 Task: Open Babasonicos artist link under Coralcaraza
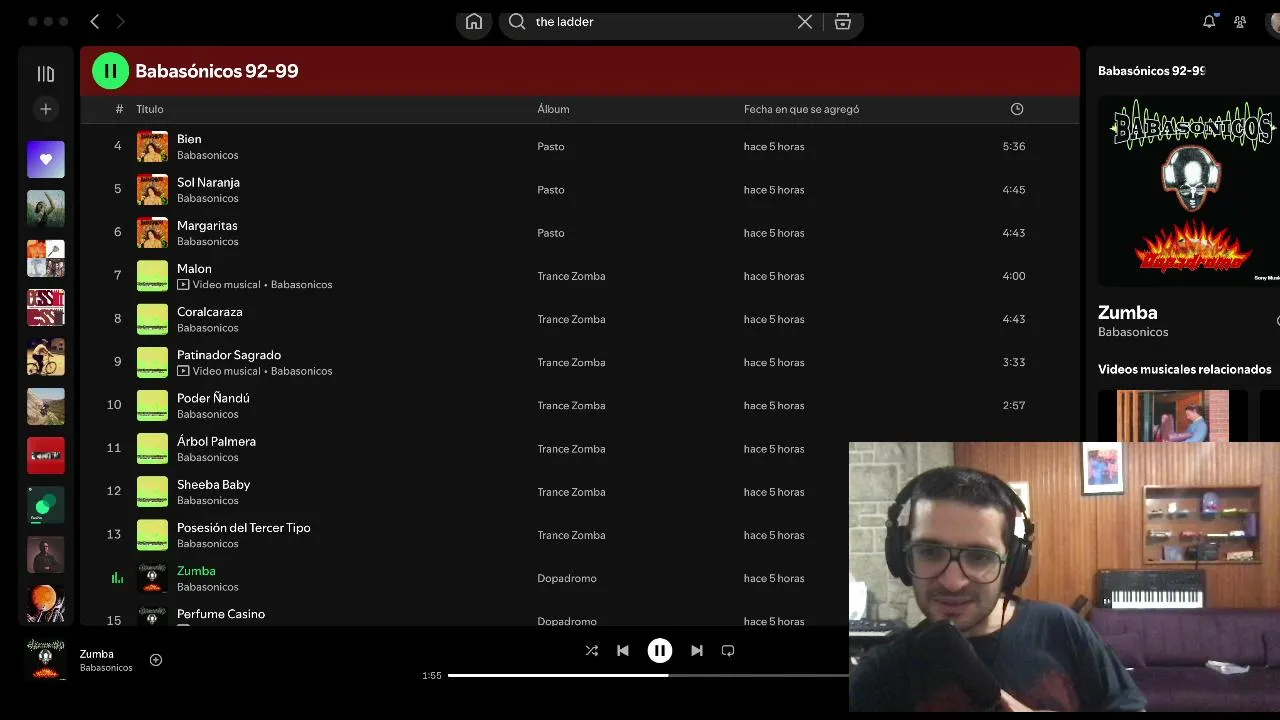pos(208,328)
